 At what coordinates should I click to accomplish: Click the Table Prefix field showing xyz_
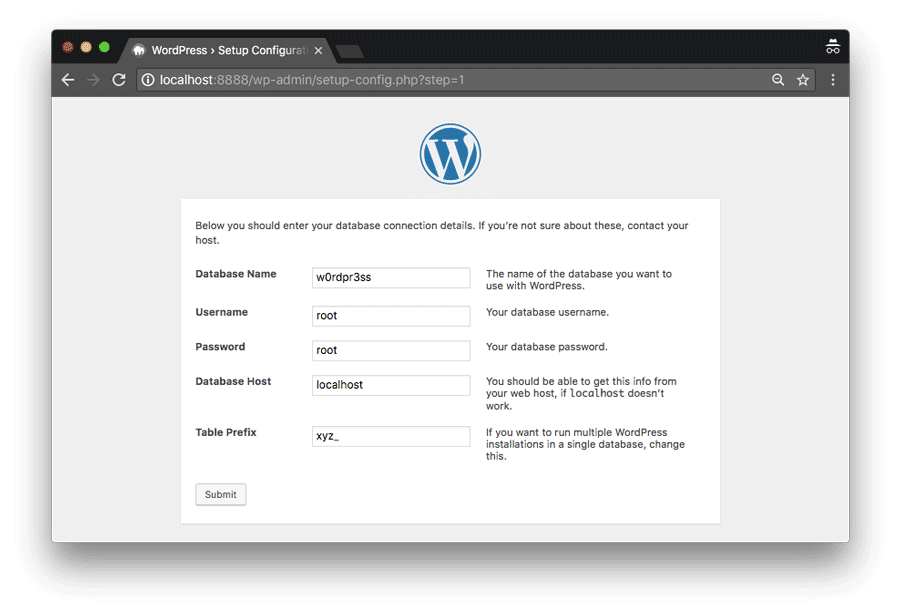click(x=390, y=436)
